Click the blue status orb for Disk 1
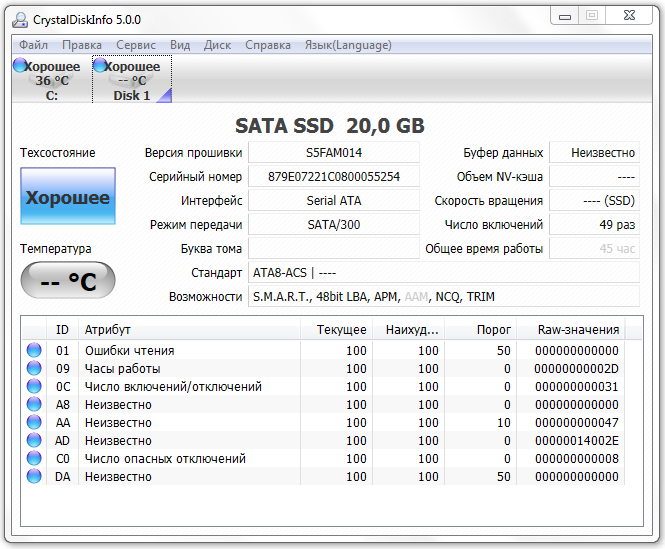Image resolution: width=665 pixels, height=549 pixels. coord(100,65)
